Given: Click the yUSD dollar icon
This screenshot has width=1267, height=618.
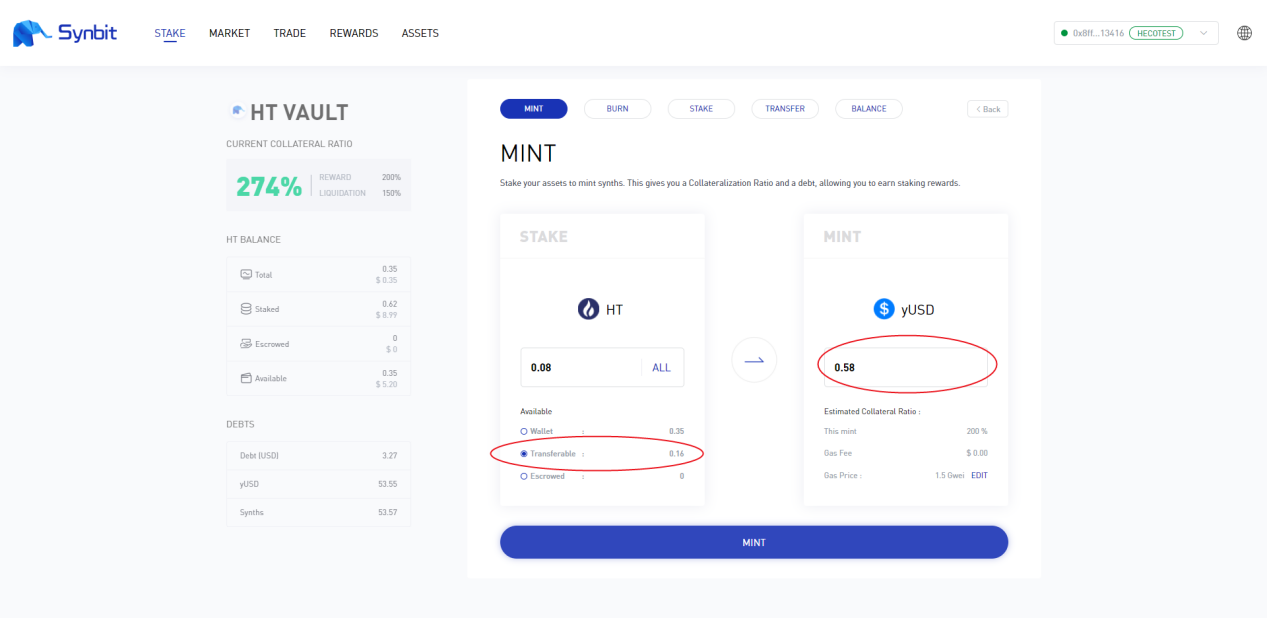Looking at the screenshot, I should [x=884, y=310].
